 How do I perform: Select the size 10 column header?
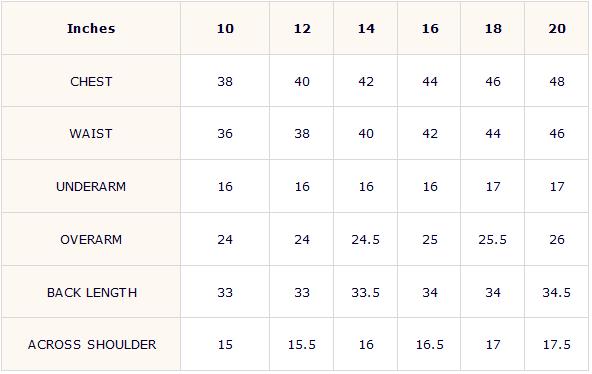coord(225,29)
